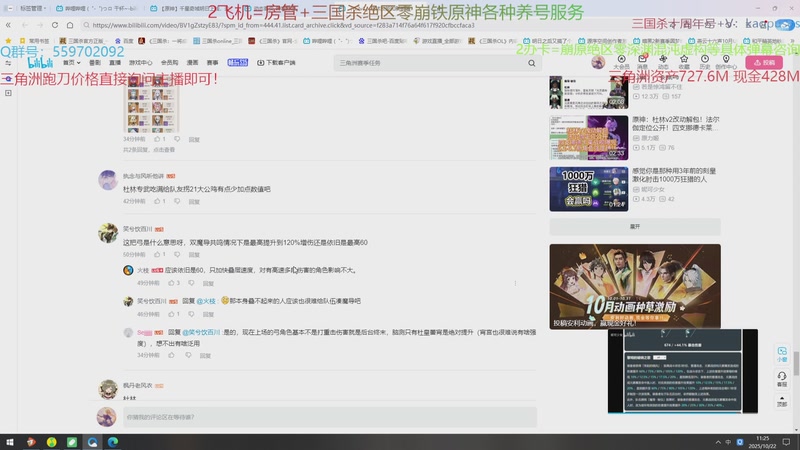Open the 历史 history clock icon
Viewport: 800px width, 450px height.
705,62
